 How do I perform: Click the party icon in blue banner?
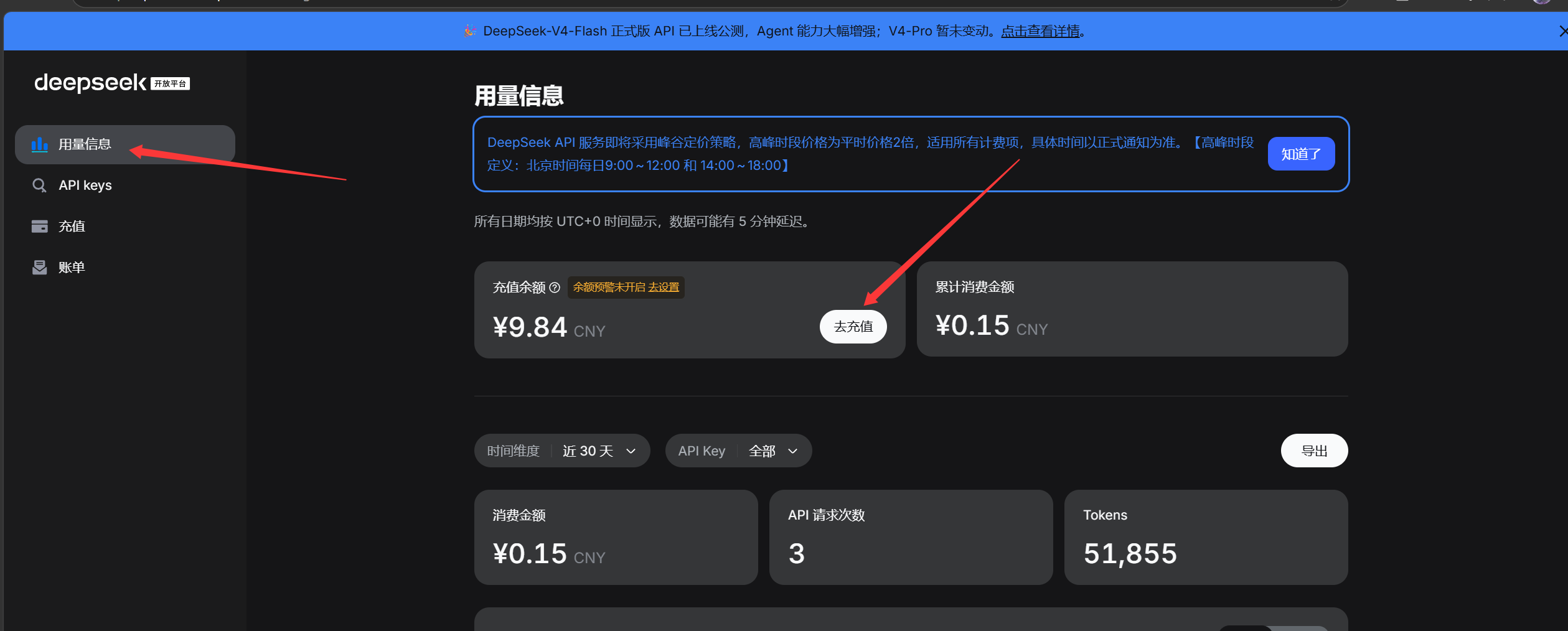(x=470, y=31)
